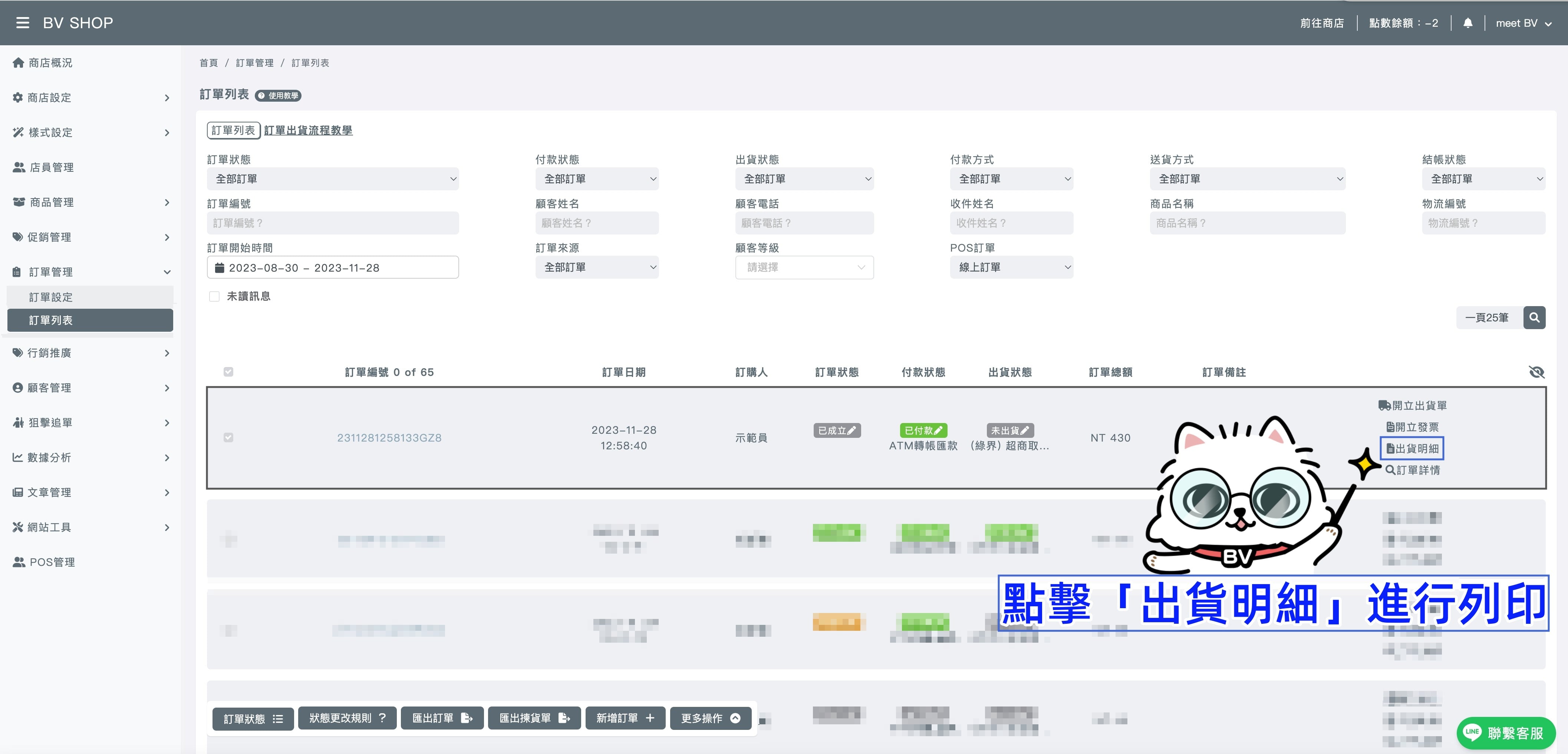Open the 送貨方式 filter dropdown
This screenshot has width=1568, height=754.
(x=1248, y=179)
